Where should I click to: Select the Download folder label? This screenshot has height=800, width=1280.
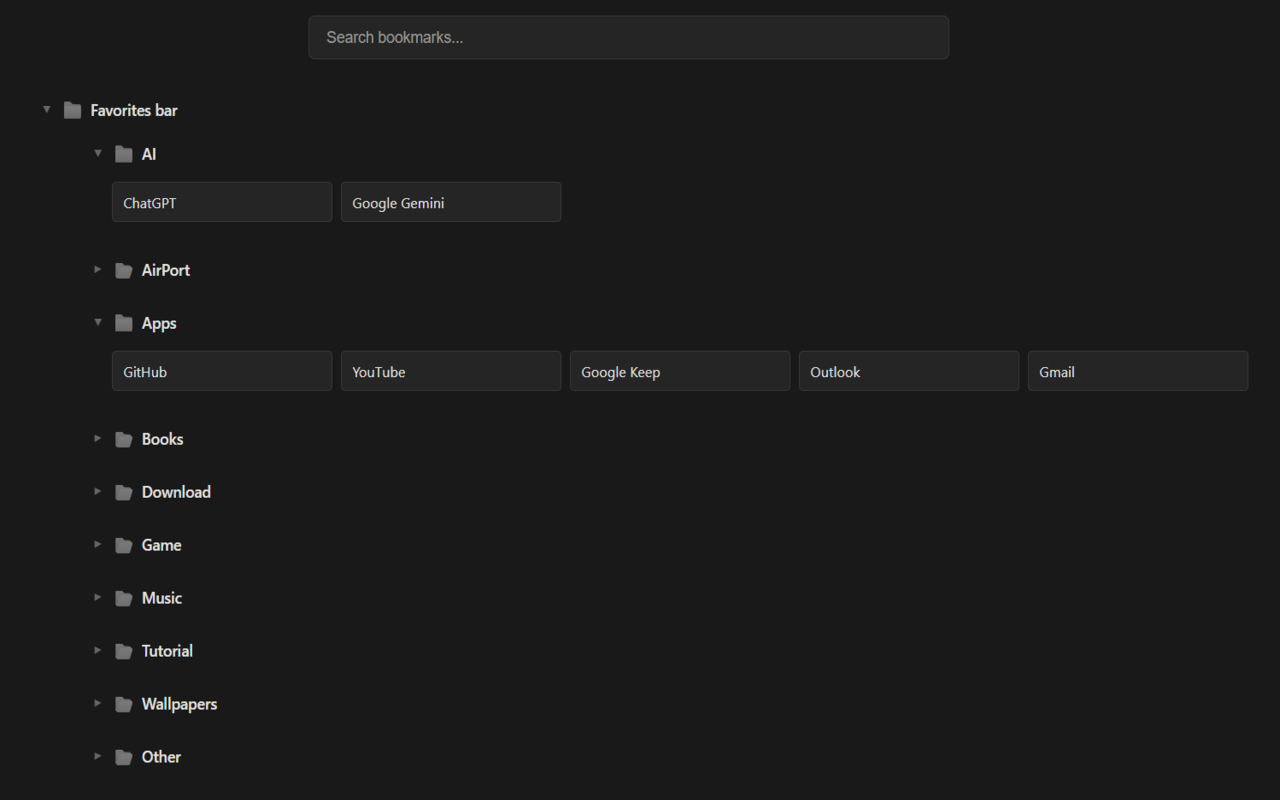click(176, 492)
